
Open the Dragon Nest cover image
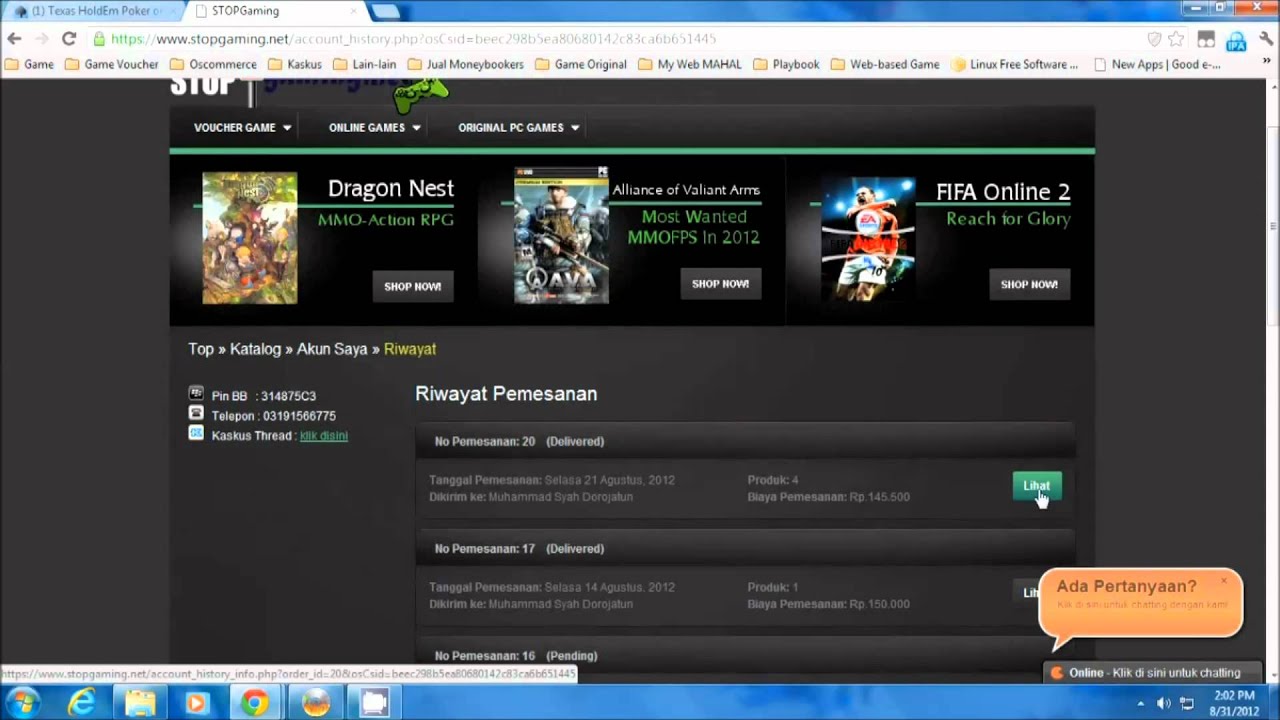(x=250, y=238)
